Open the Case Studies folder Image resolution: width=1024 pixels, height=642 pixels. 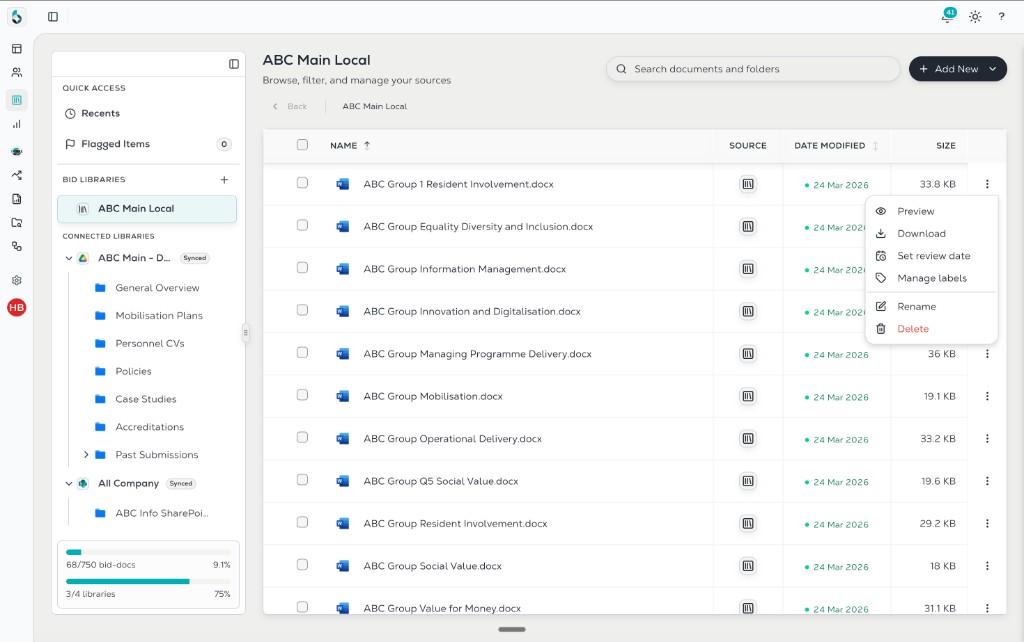pyautogui.click(x=147, y=399)
